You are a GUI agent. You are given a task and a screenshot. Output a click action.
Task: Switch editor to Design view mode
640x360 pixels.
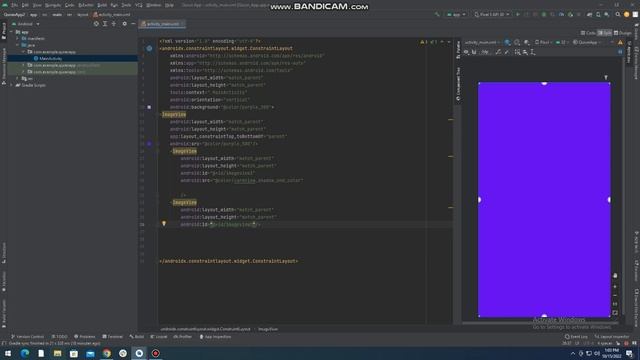pos(623,33)
